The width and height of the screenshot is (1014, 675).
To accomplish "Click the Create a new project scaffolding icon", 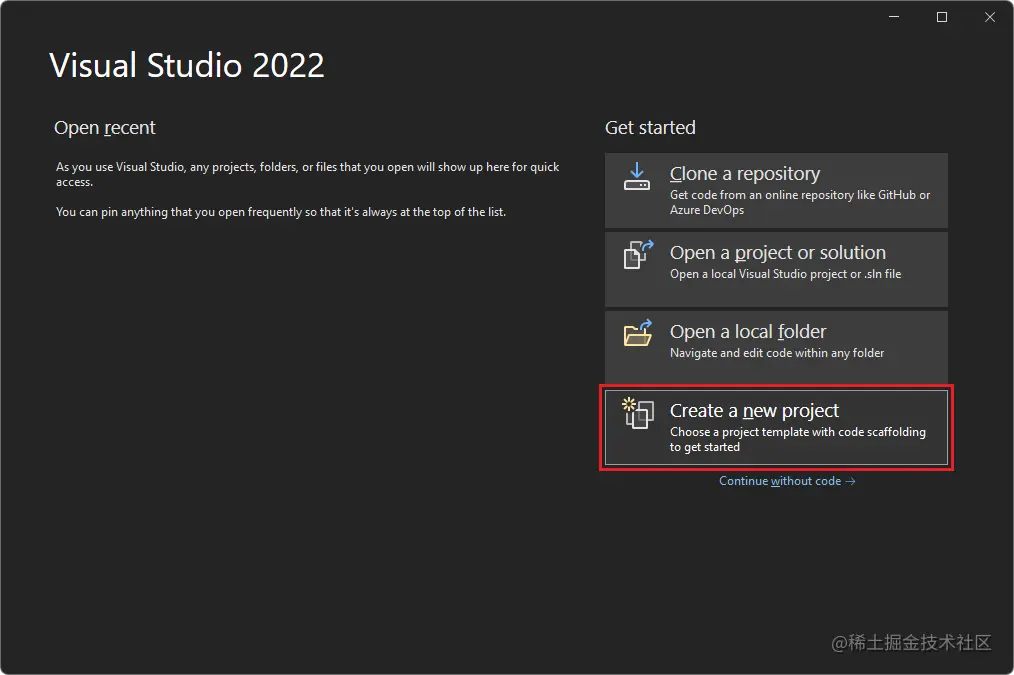I will point(637,414).
